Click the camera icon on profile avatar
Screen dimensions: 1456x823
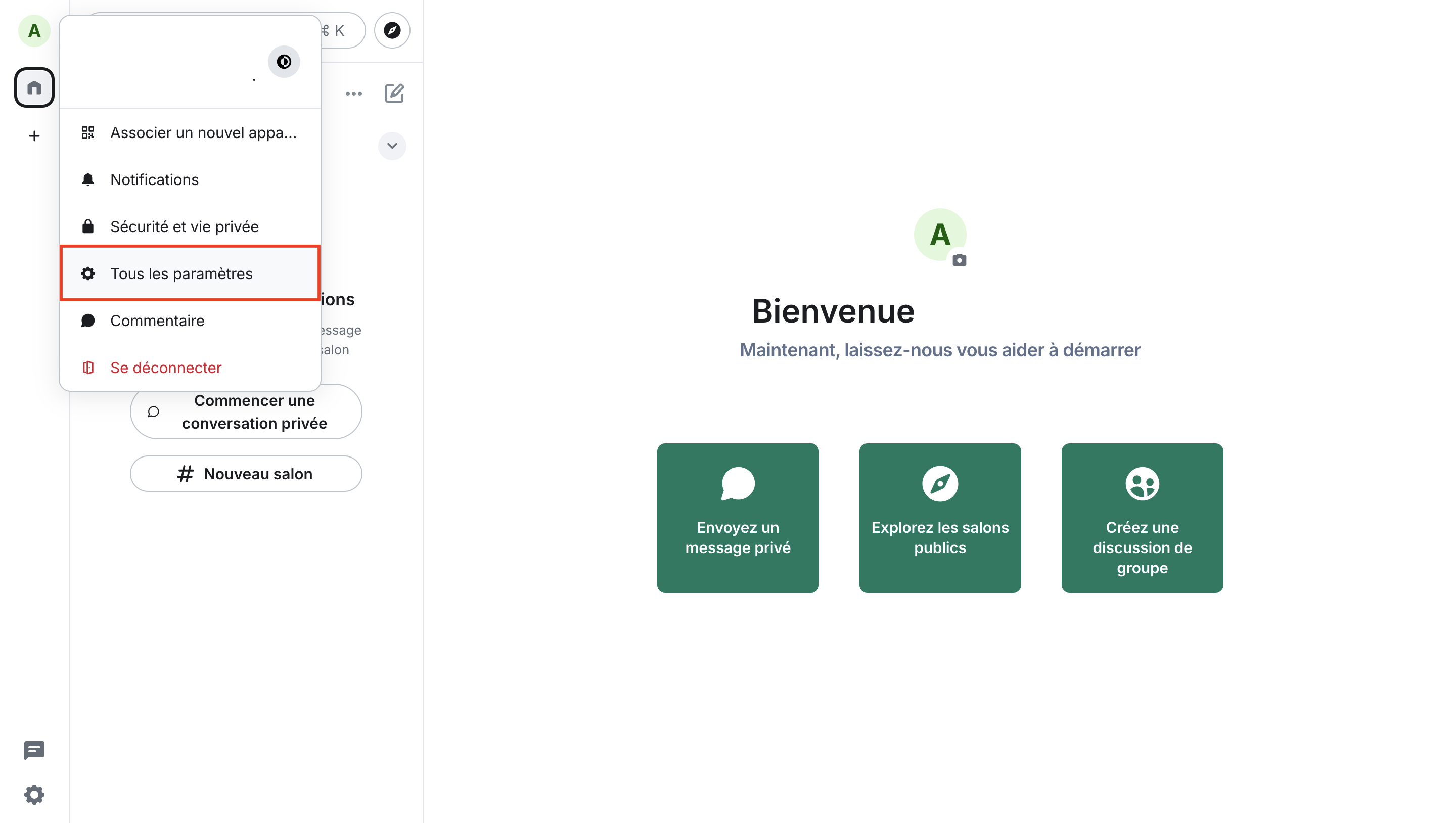959,260
